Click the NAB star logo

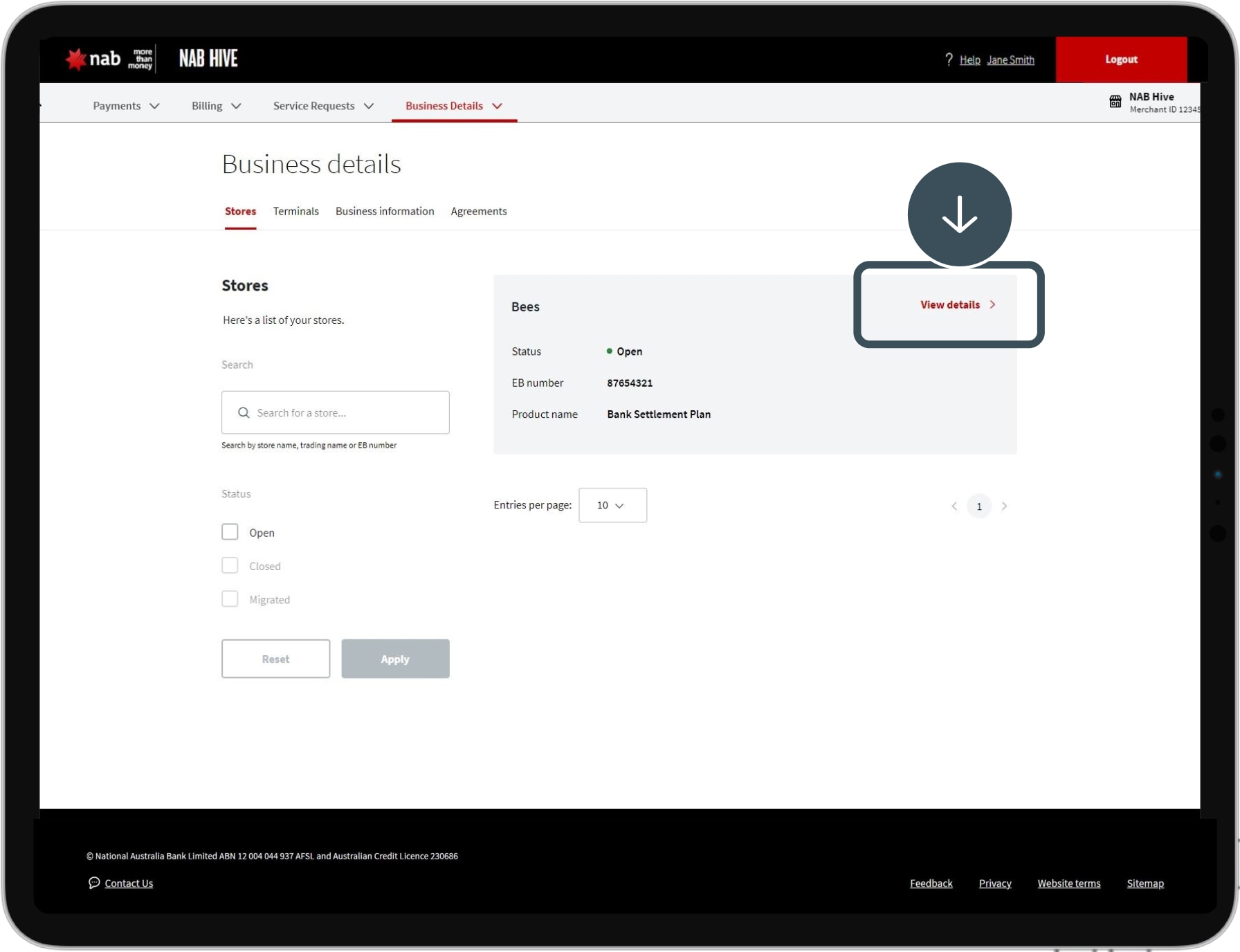point(76,59)
